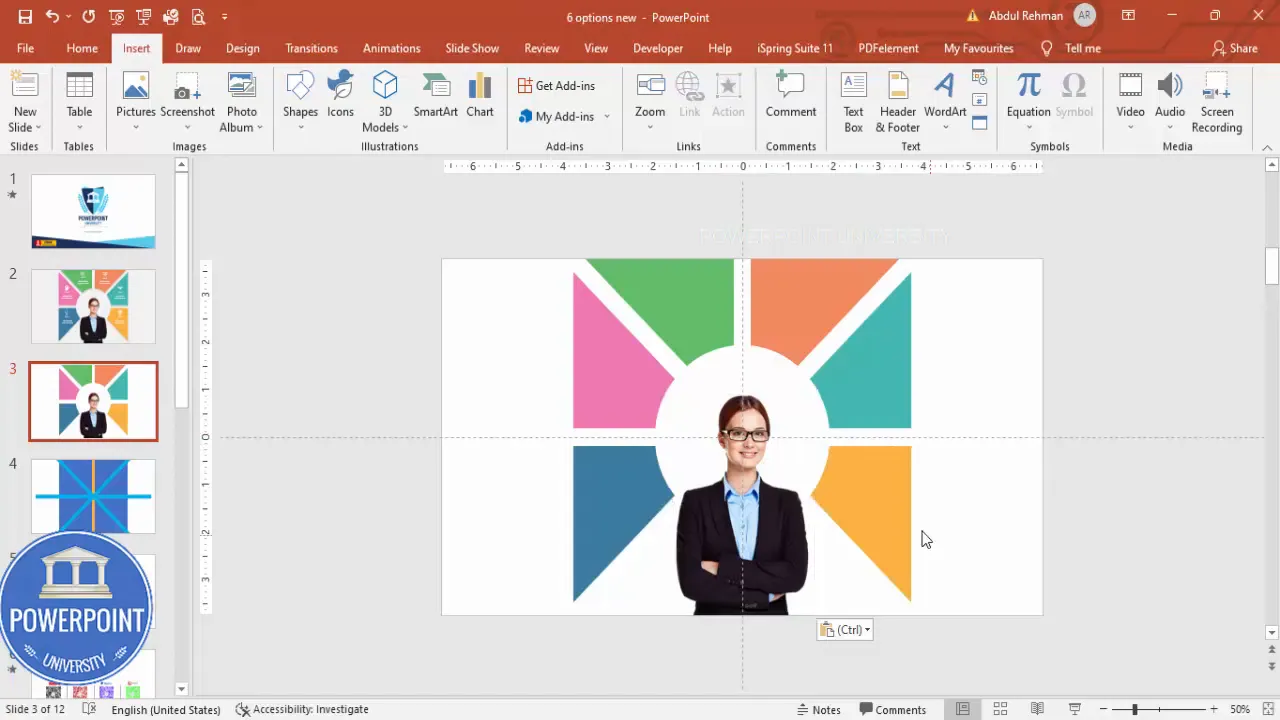Image resolution: width=1280 pixels, height=720 pixels.
Task: Insert an Equation
Action: [x=1028, y=102]
